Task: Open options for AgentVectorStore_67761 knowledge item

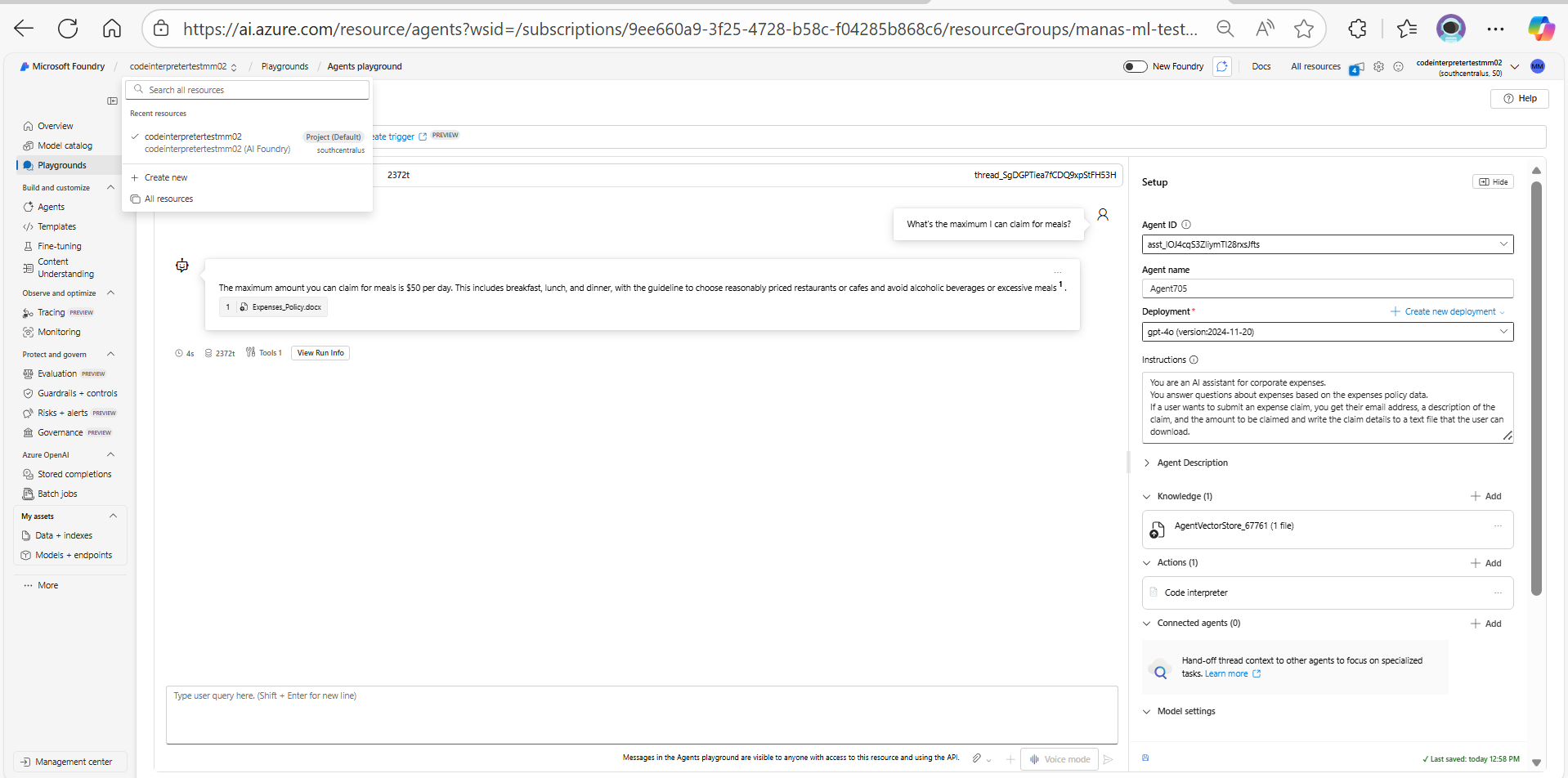Action: click(1498, 525)
